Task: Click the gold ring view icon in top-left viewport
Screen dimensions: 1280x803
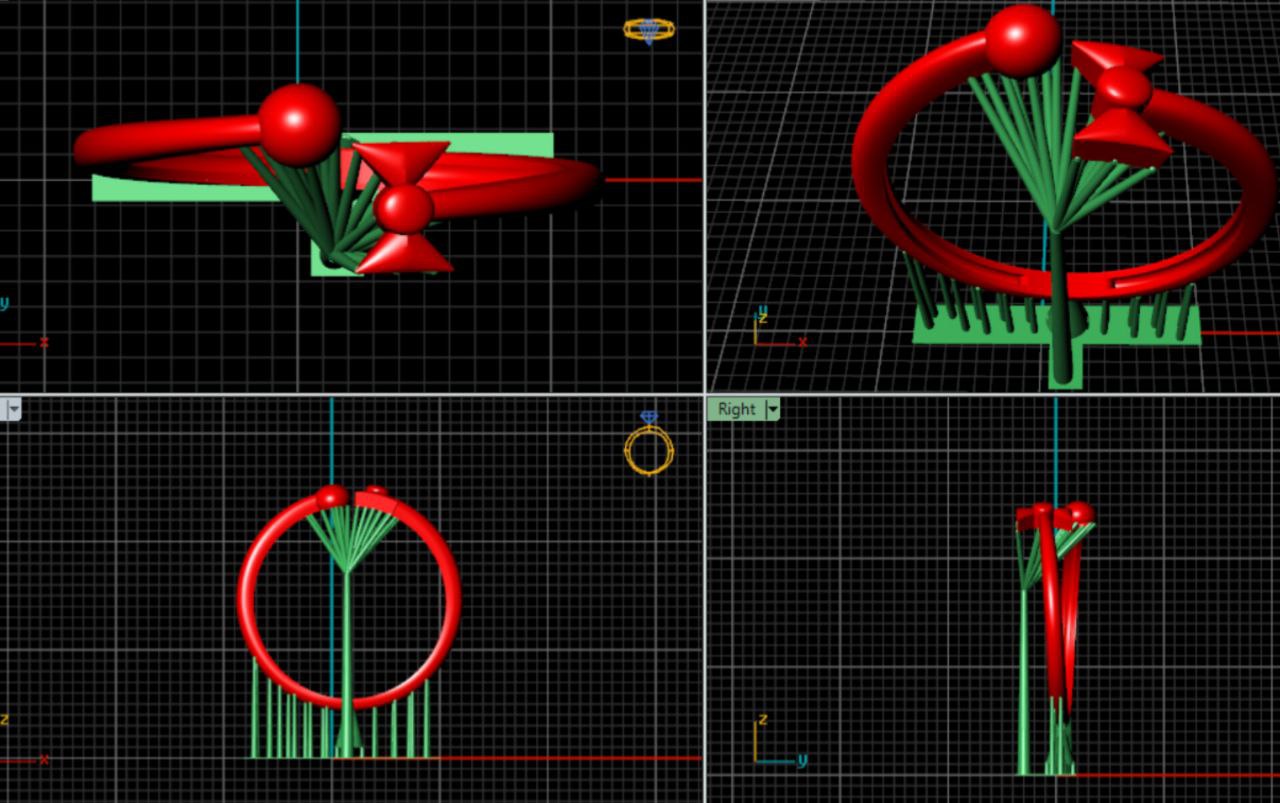Action: (x=649, y=30)
